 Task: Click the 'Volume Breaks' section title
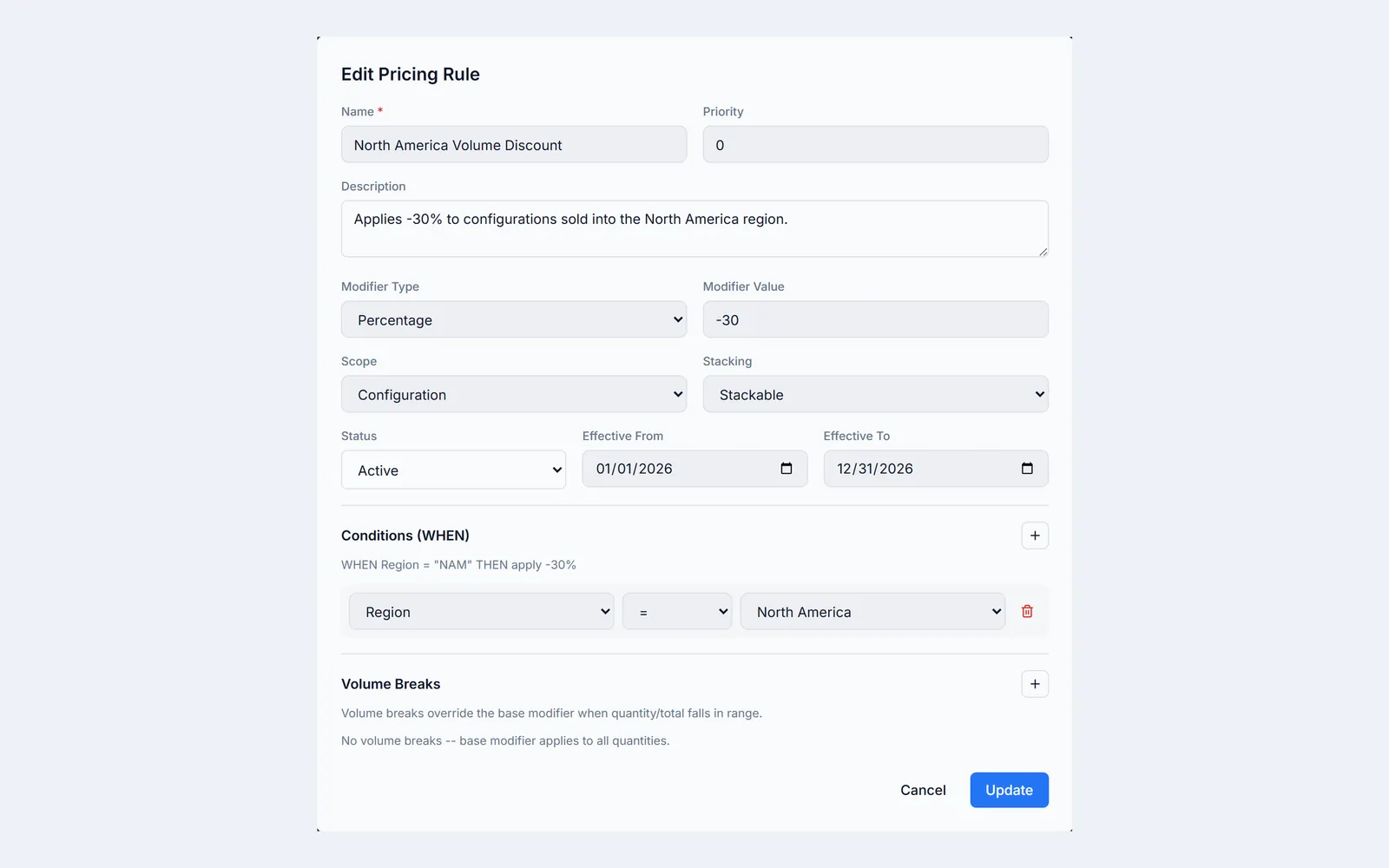[391, 684]
